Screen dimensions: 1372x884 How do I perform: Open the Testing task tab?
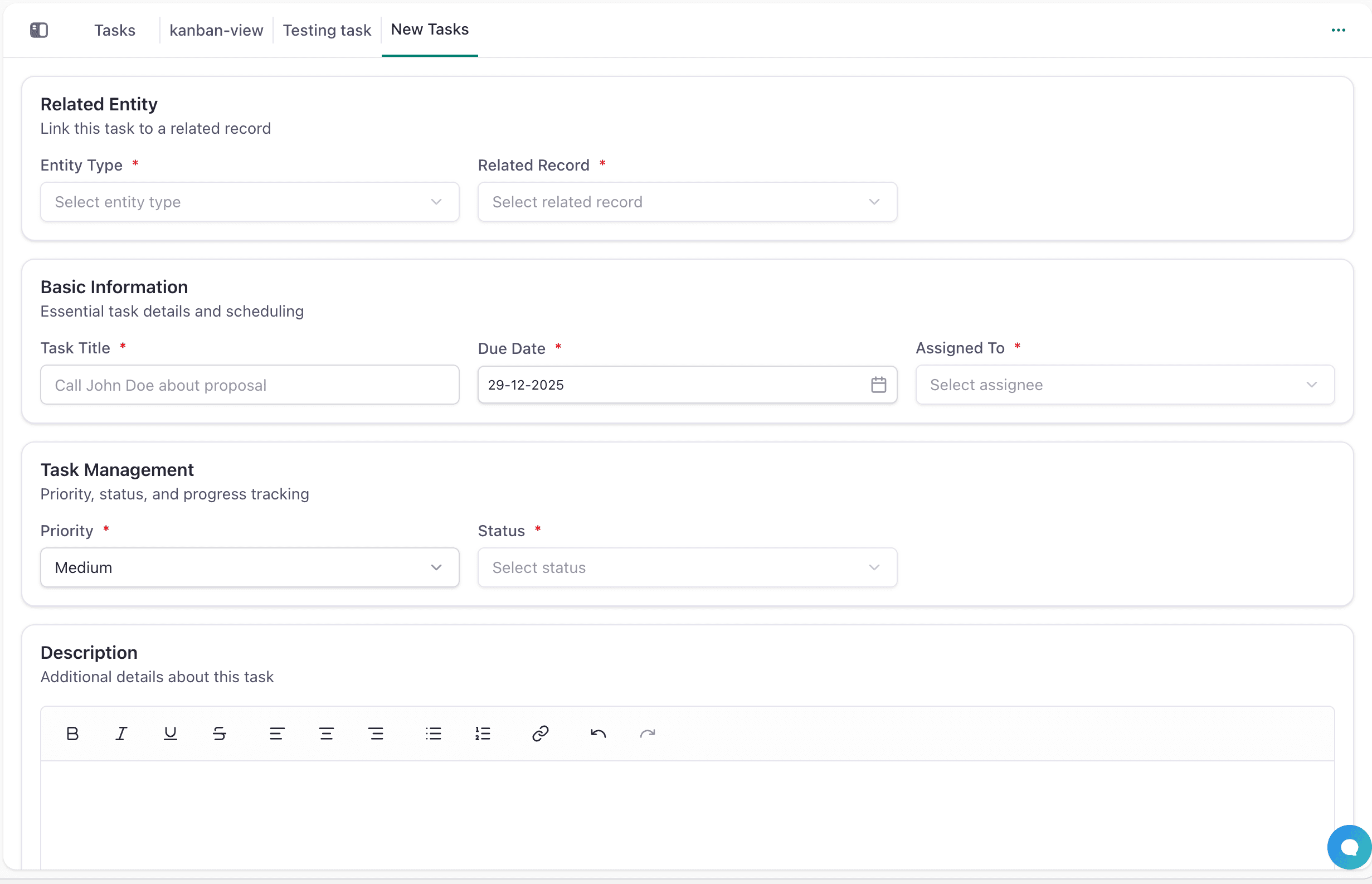pyautogui.click(x=327, y=30)
